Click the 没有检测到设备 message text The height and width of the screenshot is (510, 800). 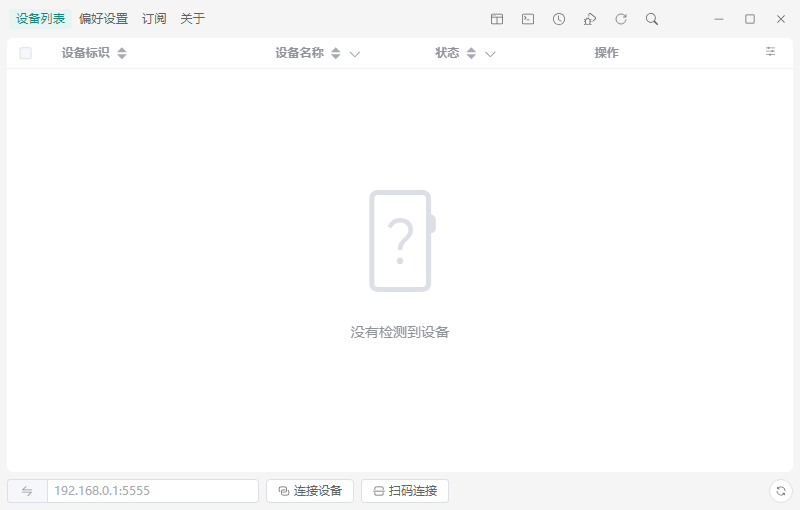coord(400,333)
